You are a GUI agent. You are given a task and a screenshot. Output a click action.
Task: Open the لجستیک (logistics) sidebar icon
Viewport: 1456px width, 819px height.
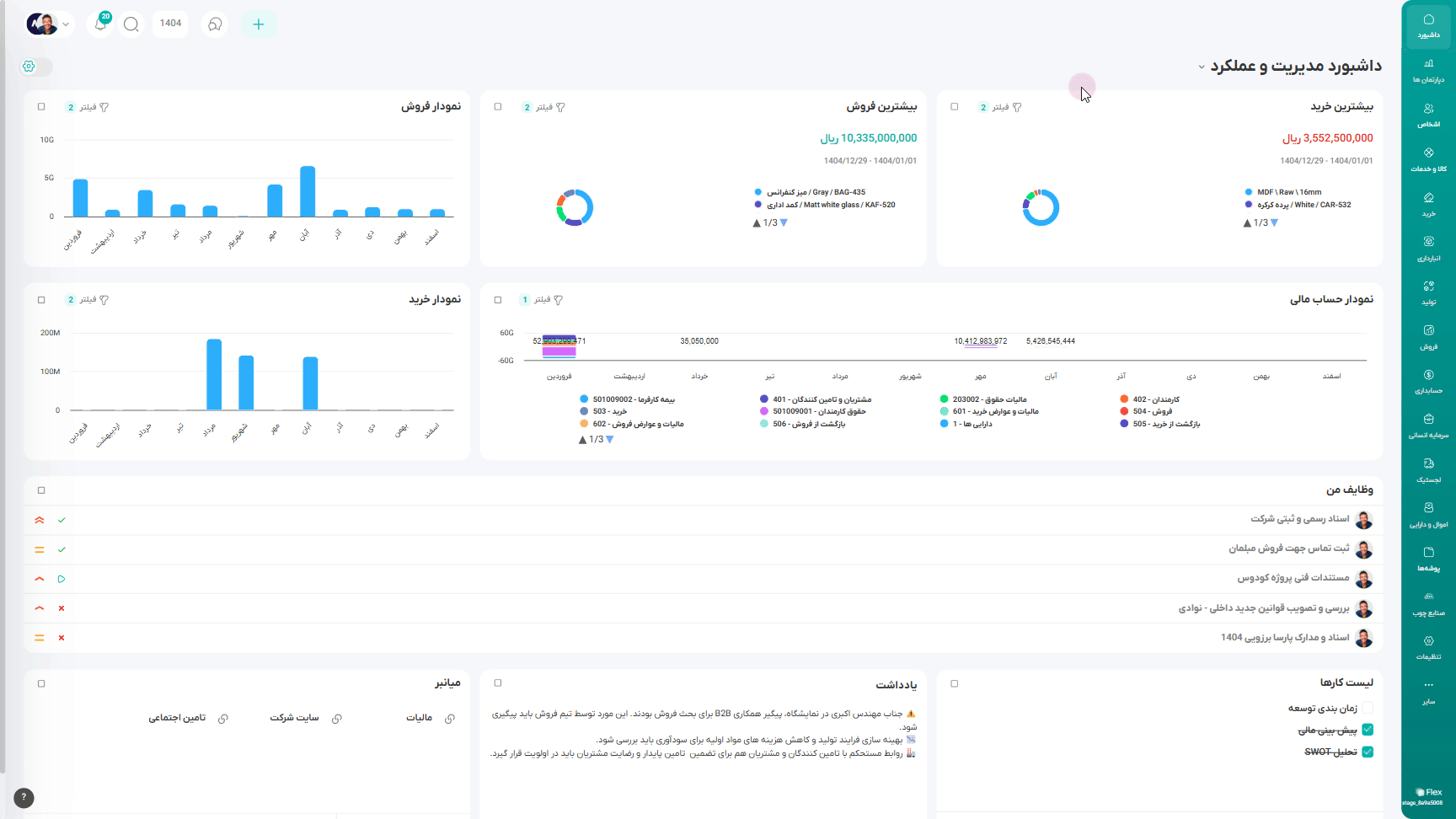[x=1428, y=469]
